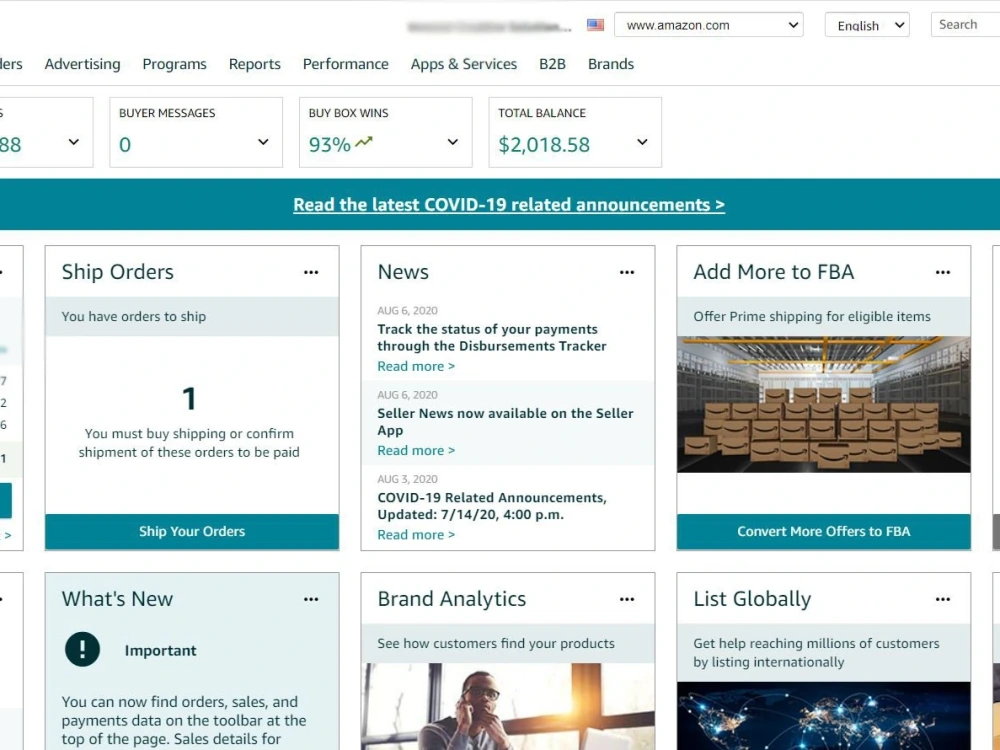Click Convert More Offers to FBA button
Screen dimensions: 1000x750
tap(823, 531)
